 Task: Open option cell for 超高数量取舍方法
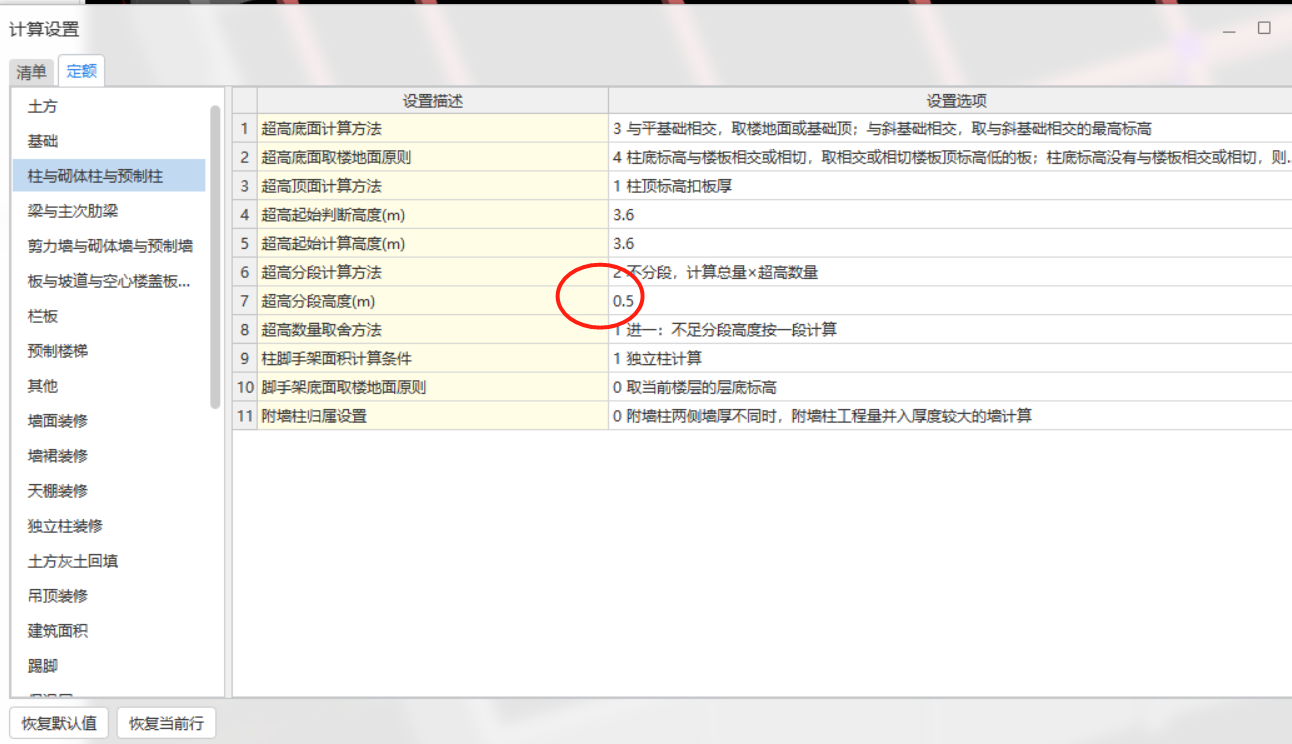click(950, 330)
